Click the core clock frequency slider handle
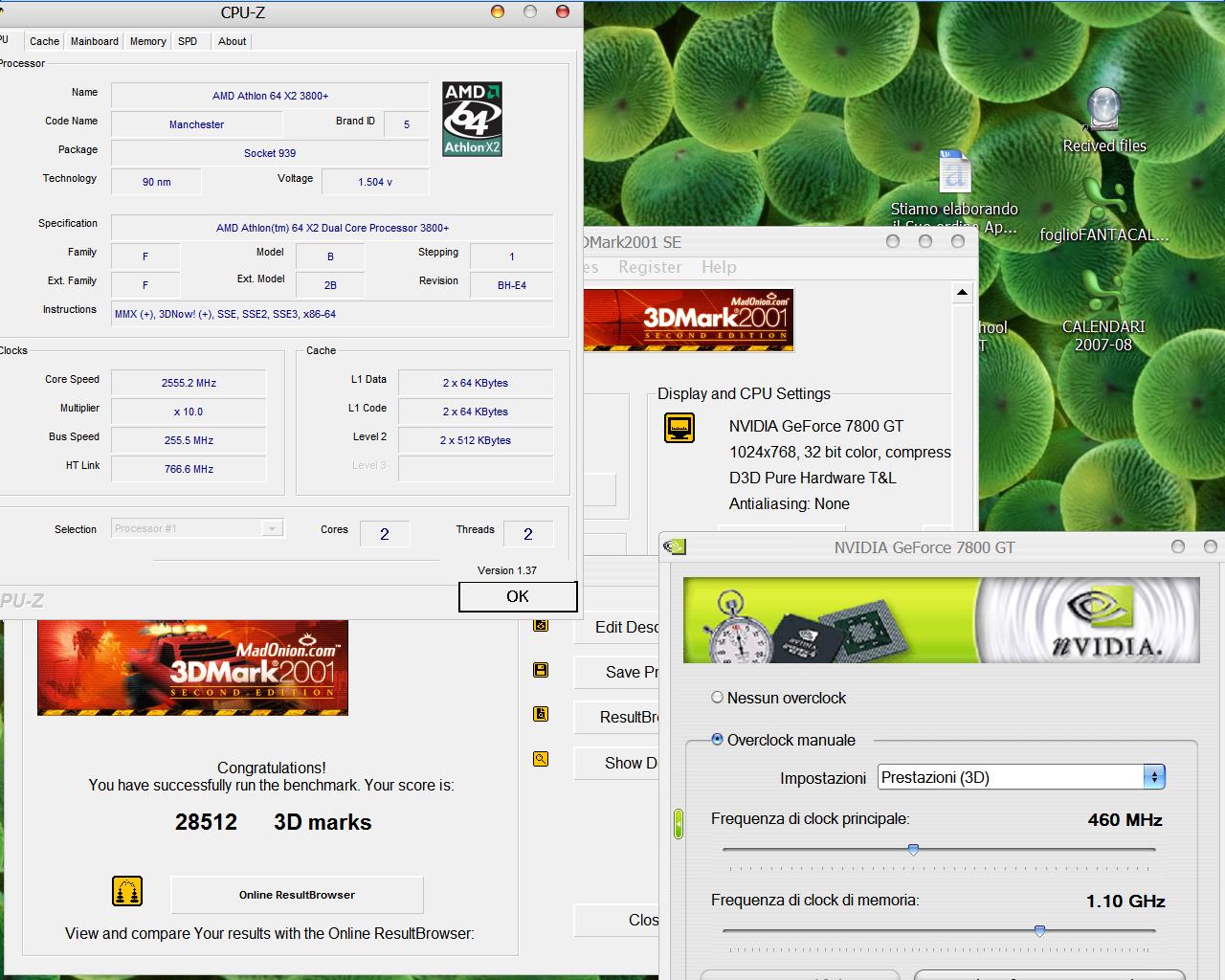 pos(913,850)
